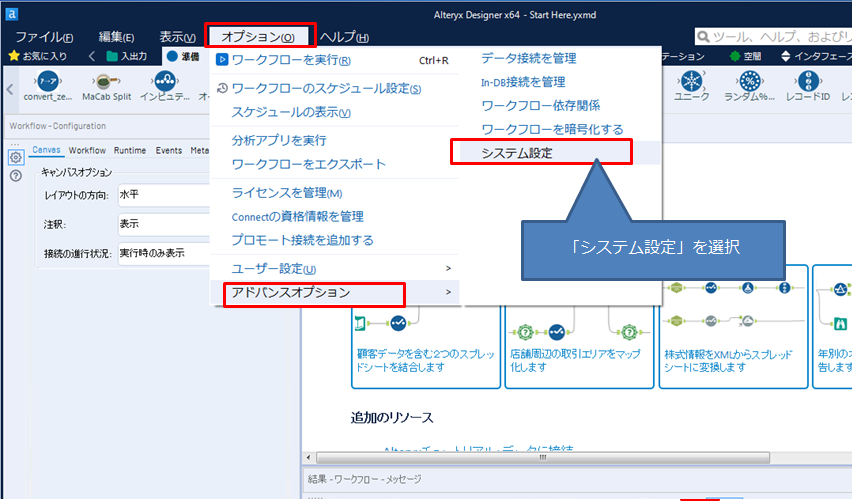Choose プロモート接続を追加する menu item
Screen dimensions: 852x501
coord(334,240)
